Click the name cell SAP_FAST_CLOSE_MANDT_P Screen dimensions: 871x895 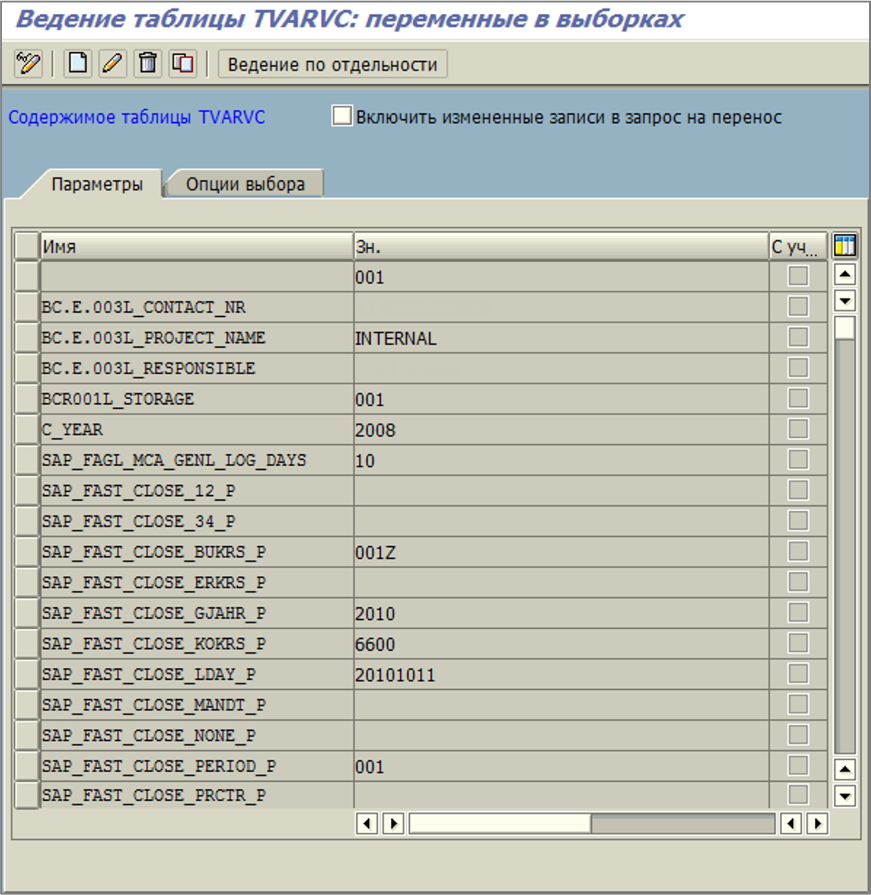tap(197, 705)
